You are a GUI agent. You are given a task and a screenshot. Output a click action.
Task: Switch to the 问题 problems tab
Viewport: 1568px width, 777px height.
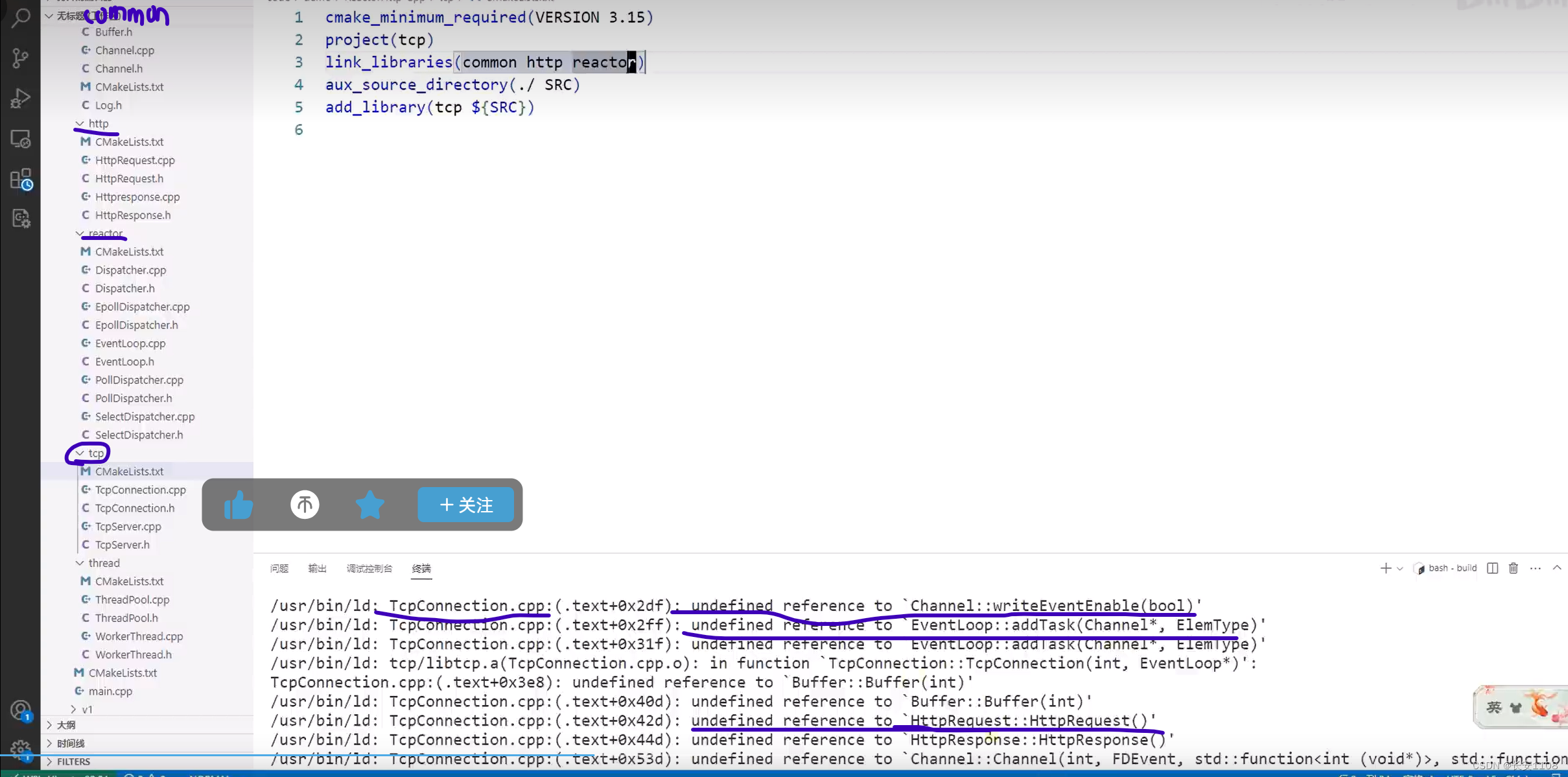pyautogui.click(x=279, y=568)
